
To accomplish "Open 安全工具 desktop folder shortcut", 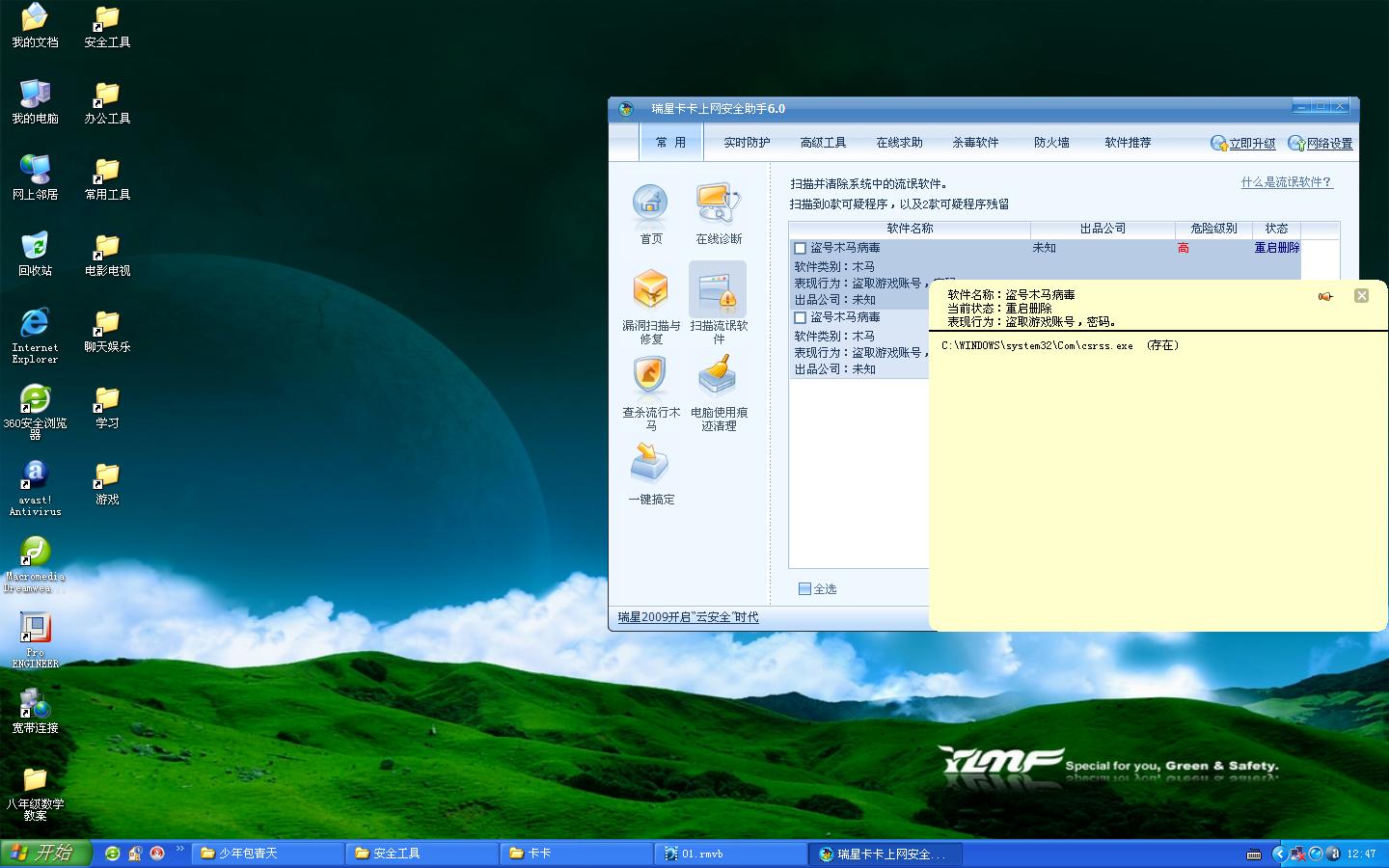I will coord(107,26).
